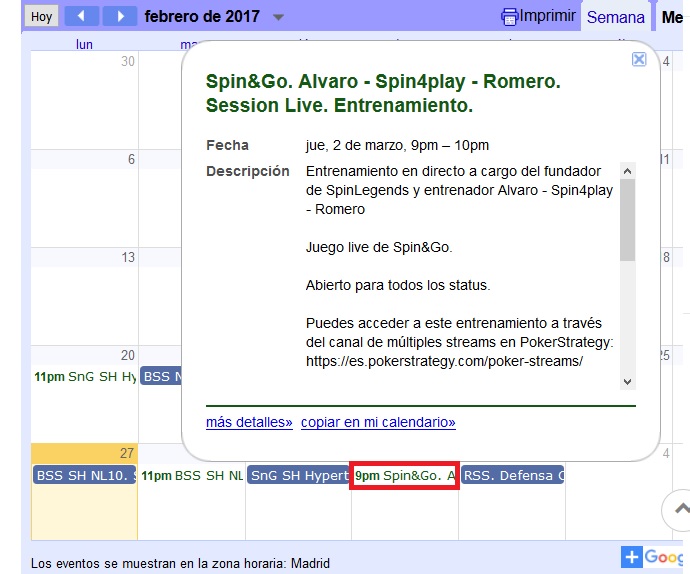This screenshot has height=574, width=690.
Task: Click the lun column header
Action: coord(84,44)
